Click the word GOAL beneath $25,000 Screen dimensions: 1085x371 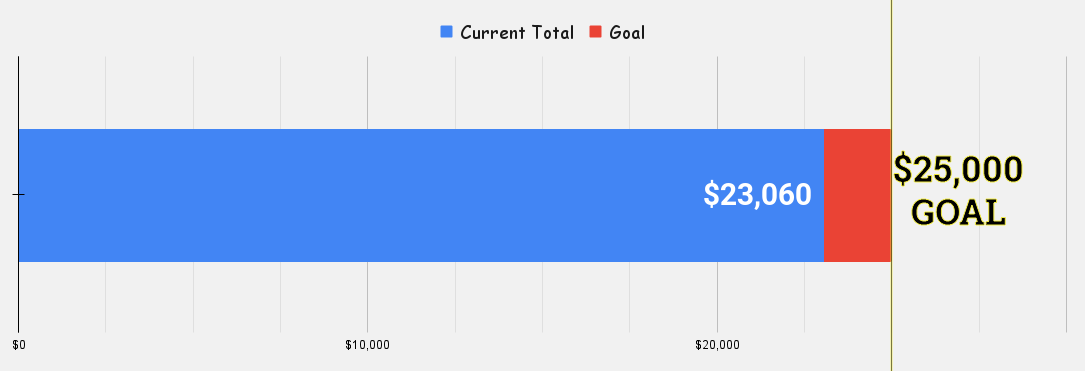click(958, 212)
